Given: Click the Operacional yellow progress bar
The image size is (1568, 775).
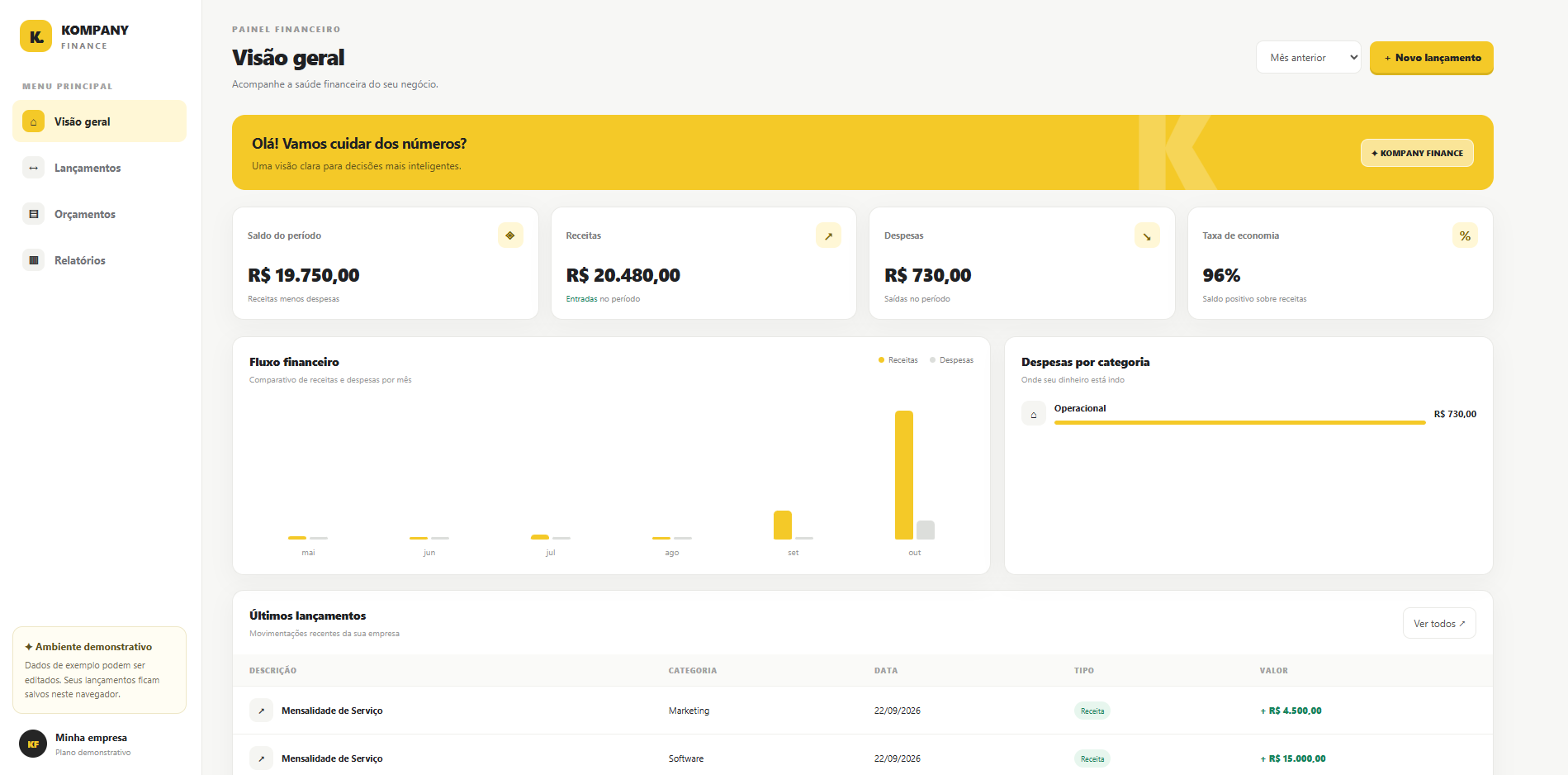Looking at the screenshot, I should [x=1239, y=422].
